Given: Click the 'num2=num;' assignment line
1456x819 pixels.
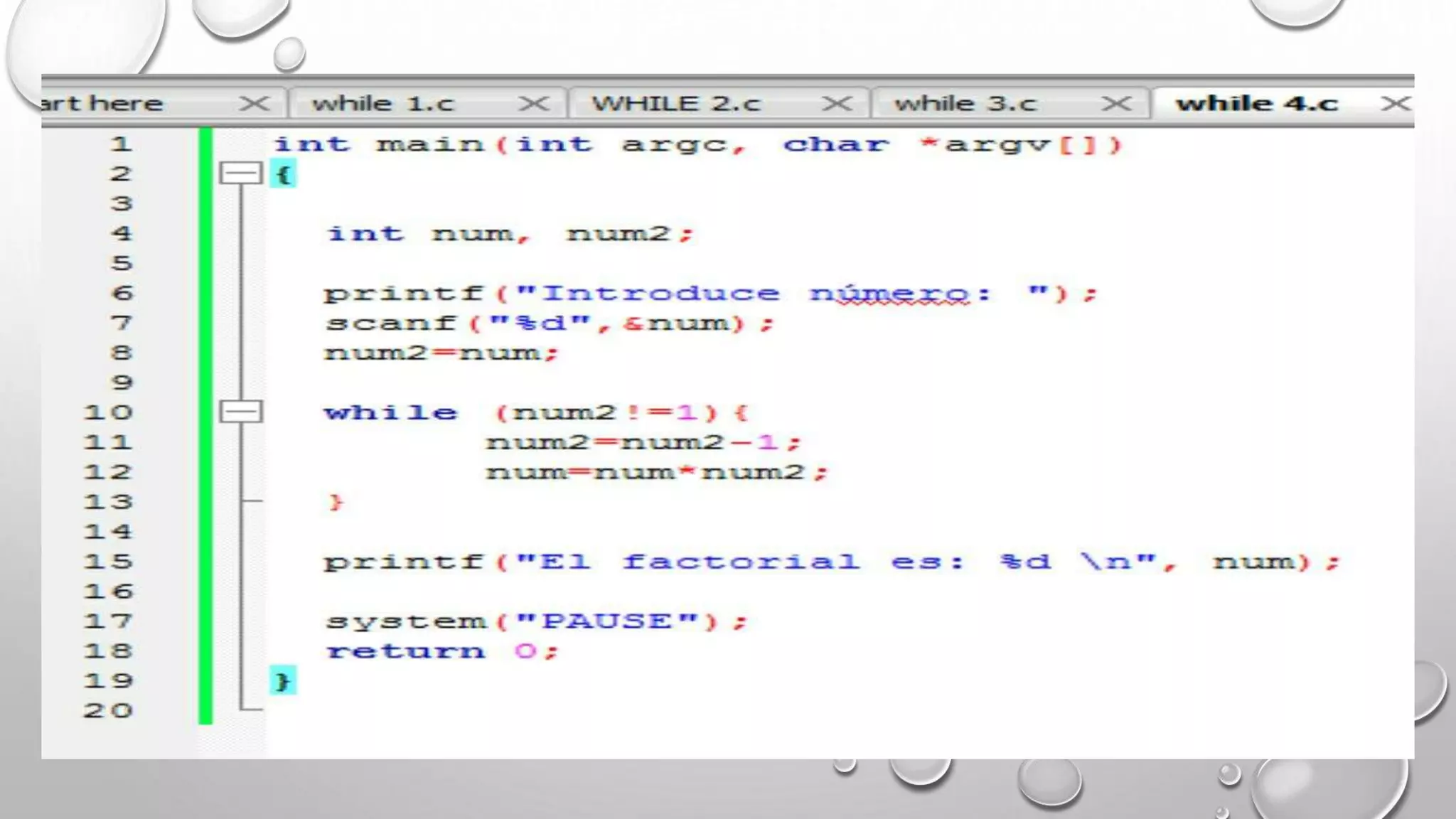Looking at the screenshot, I should click(x=441, y=353).
